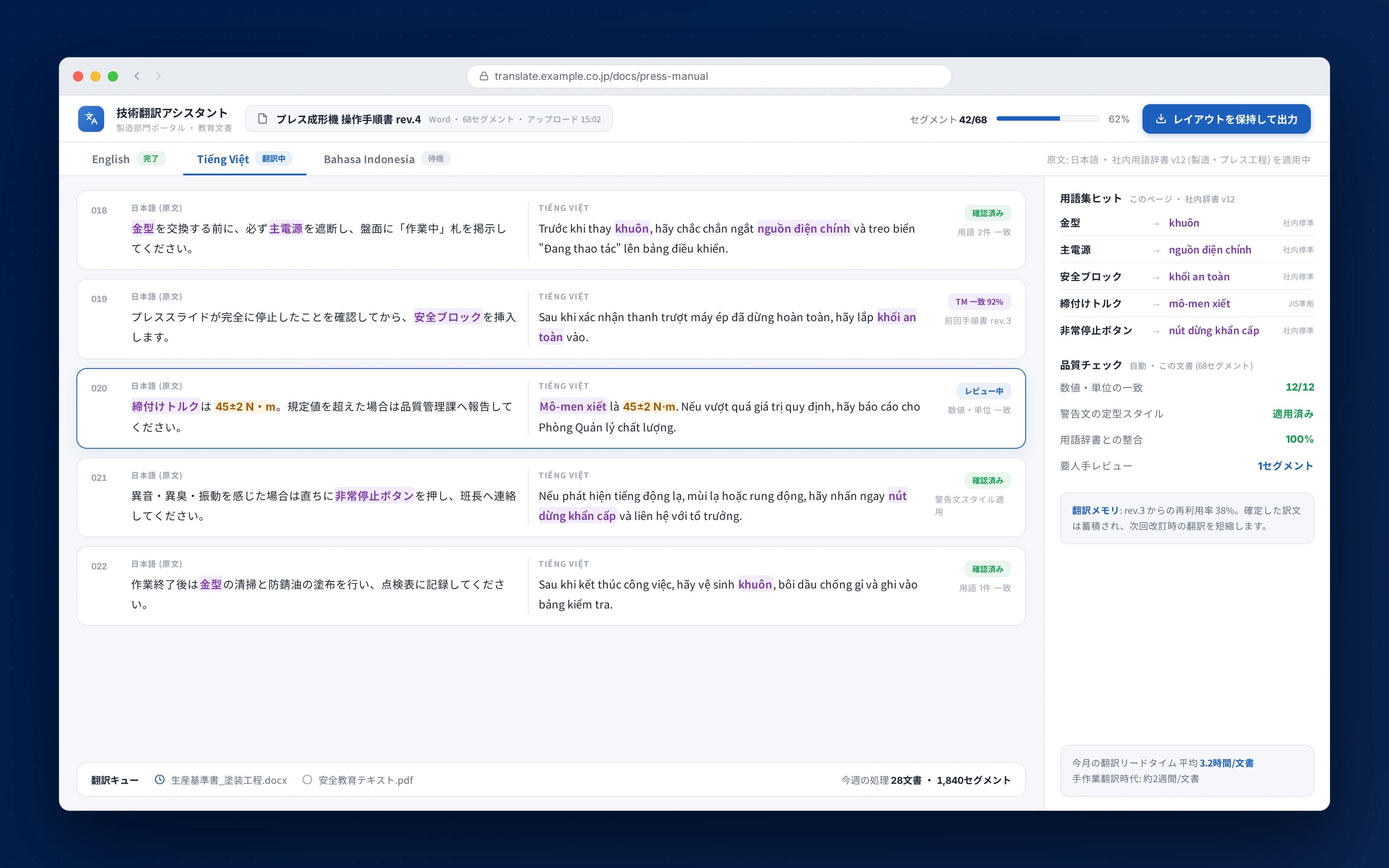Click the browser forward arrow
Viewport: 1389px width, 868px height.
tap(158, 76)
